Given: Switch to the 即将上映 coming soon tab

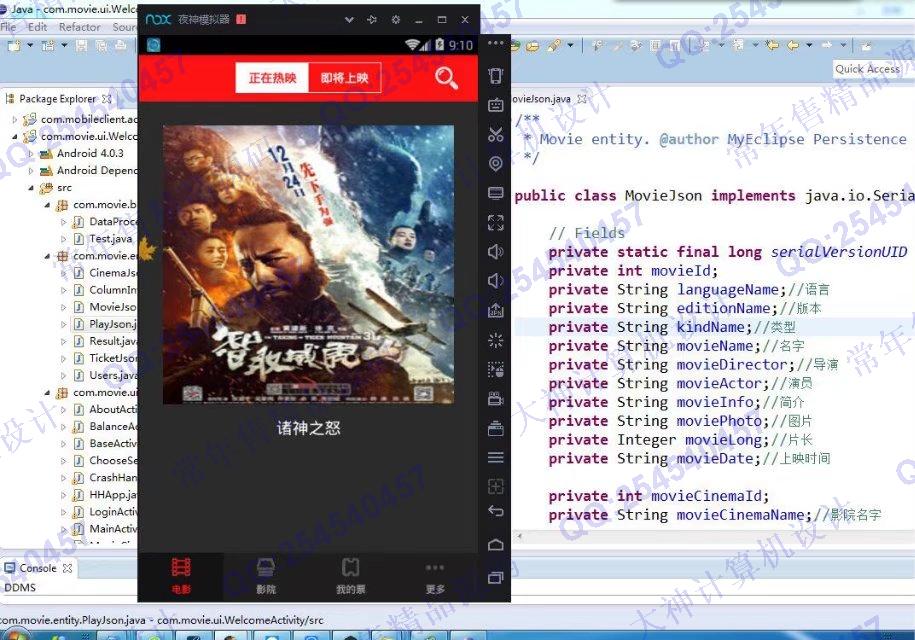Looking at the screenshot, I should (x=344, y=78).
